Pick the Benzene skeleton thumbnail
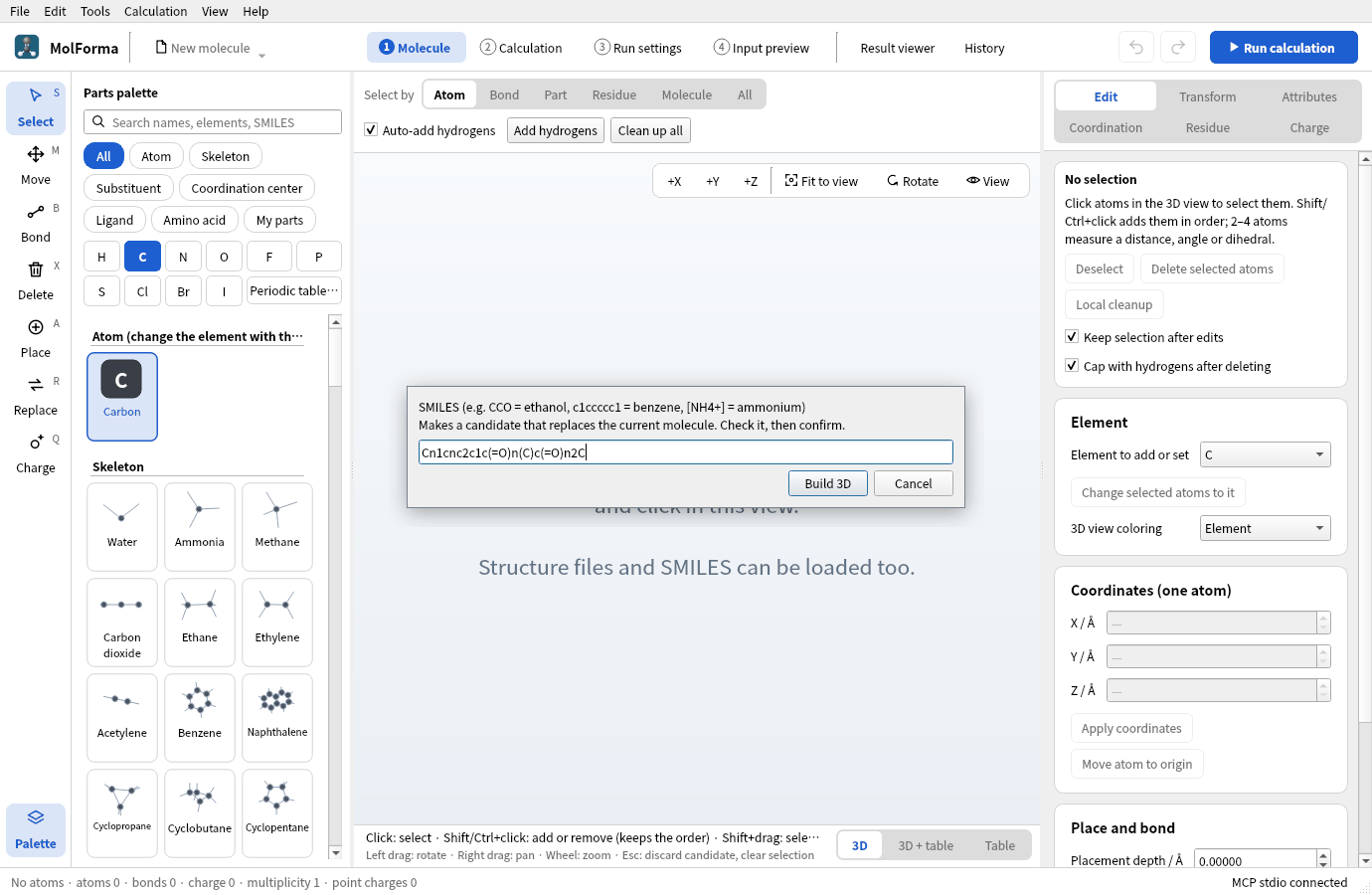1372x895 pixels. point(200,717)
